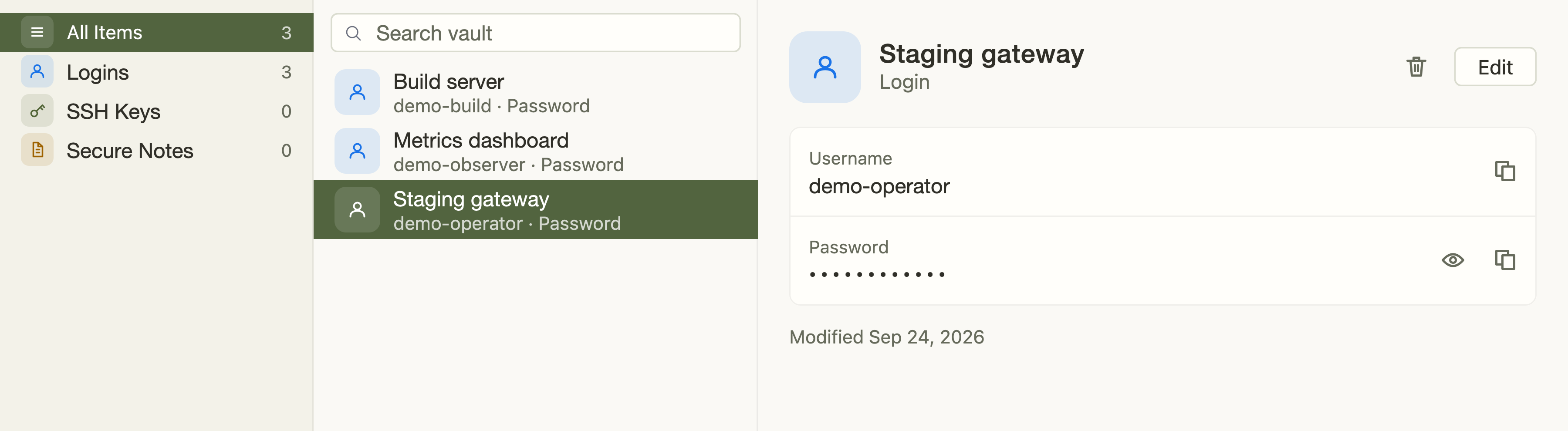Select Staging gateway title in the list
The height and width of the screenshot is (431, 1568).
click(x=470, y=199)
